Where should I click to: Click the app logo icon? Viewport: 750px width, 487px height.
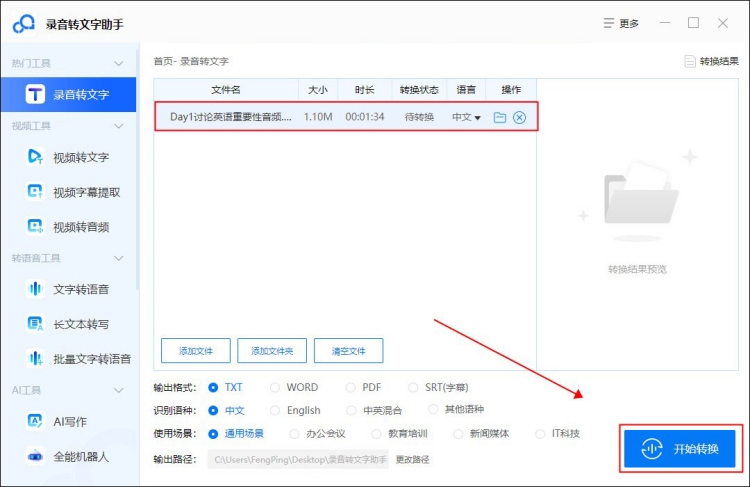24,24
